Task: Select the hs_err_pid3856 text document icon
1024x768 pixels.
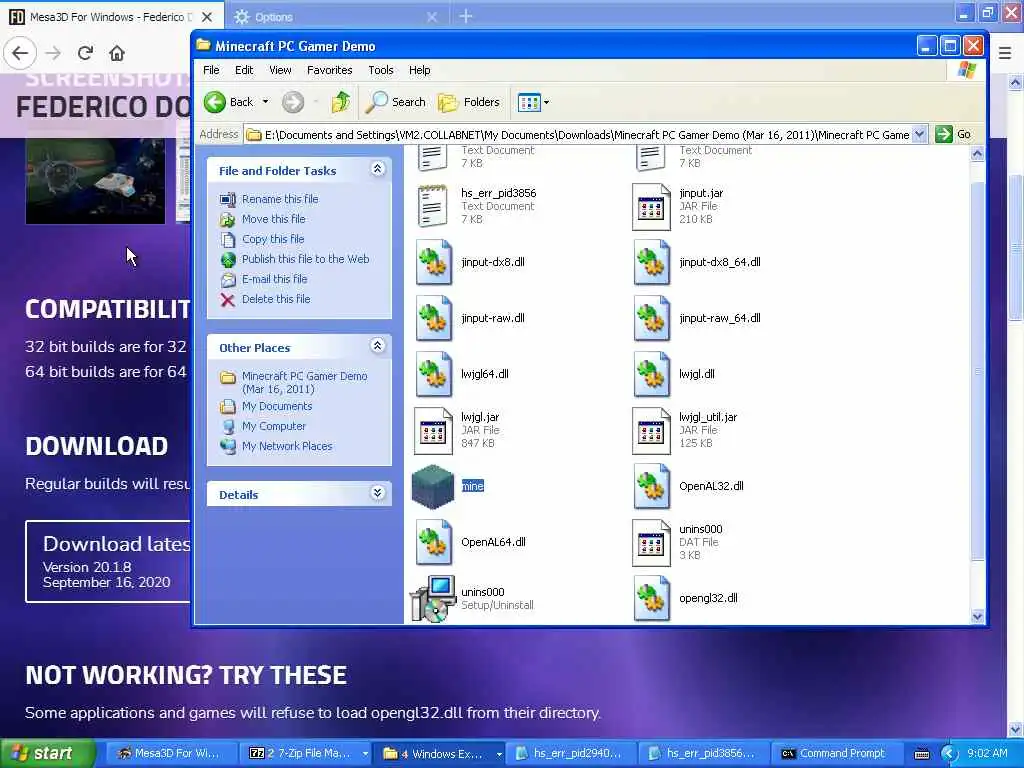Action: 432,206
